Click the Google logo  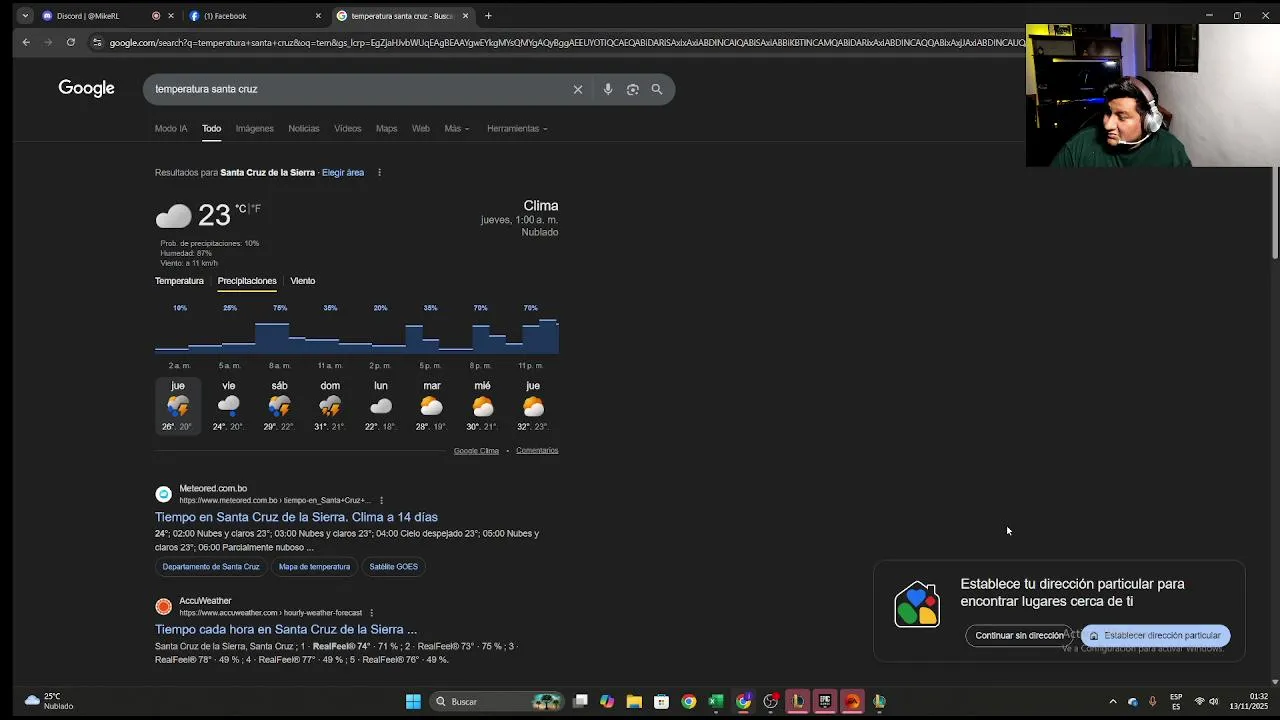pos(86,88)
